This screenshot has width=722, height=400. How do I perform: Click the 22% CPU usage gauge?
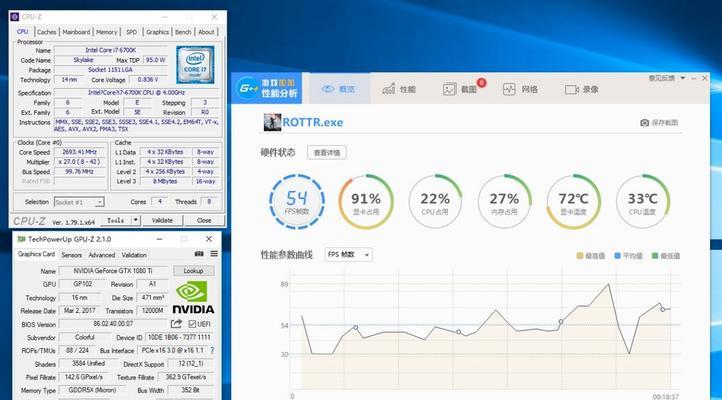[435, 202]
